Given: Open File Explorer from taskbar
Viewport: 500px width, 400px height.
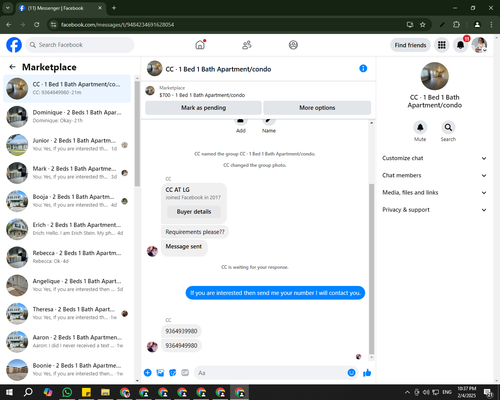Looking at the screenshot, I should click(105, 392).
